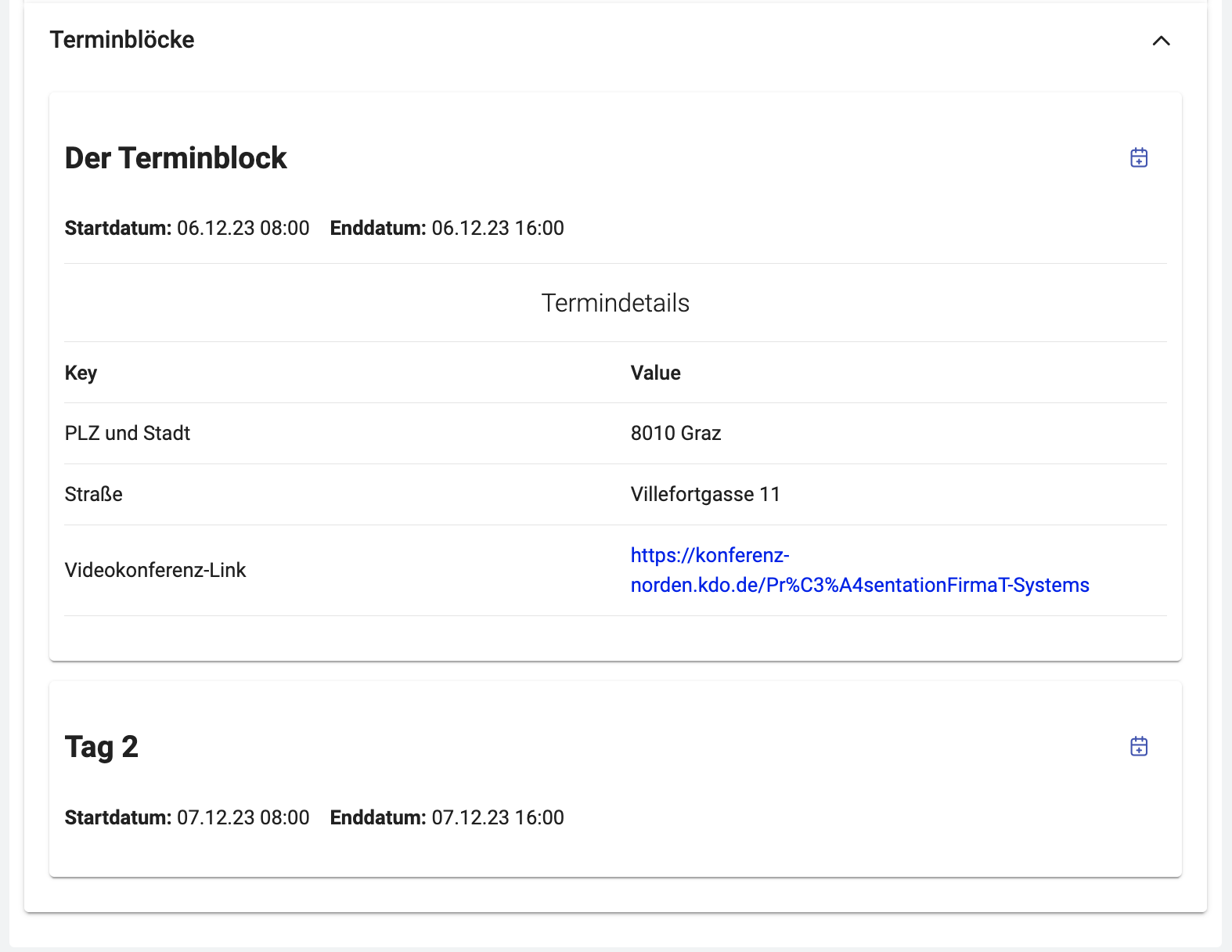
Task: Select the Videokonferenz-Link row label
Action: [x=155, y=570]
